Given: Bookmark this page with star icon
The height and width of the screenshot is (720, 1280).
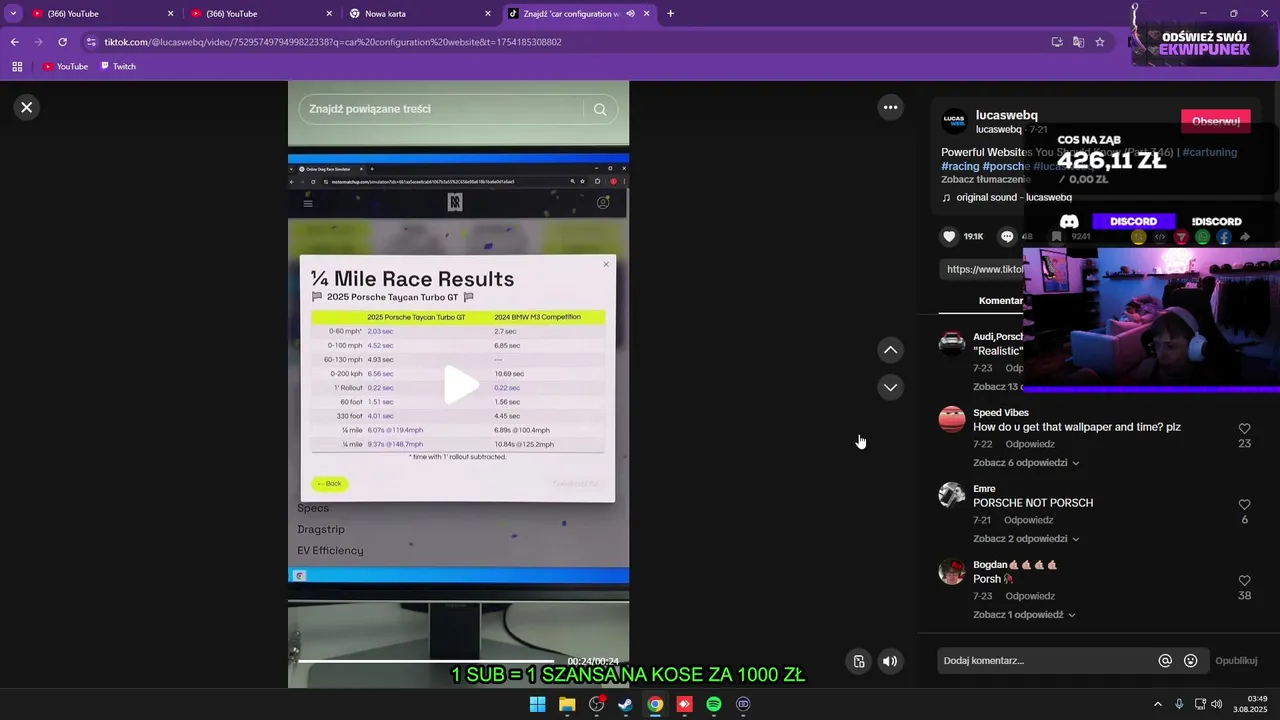Looking at the screenshot, I should (x=1100, y=42).
